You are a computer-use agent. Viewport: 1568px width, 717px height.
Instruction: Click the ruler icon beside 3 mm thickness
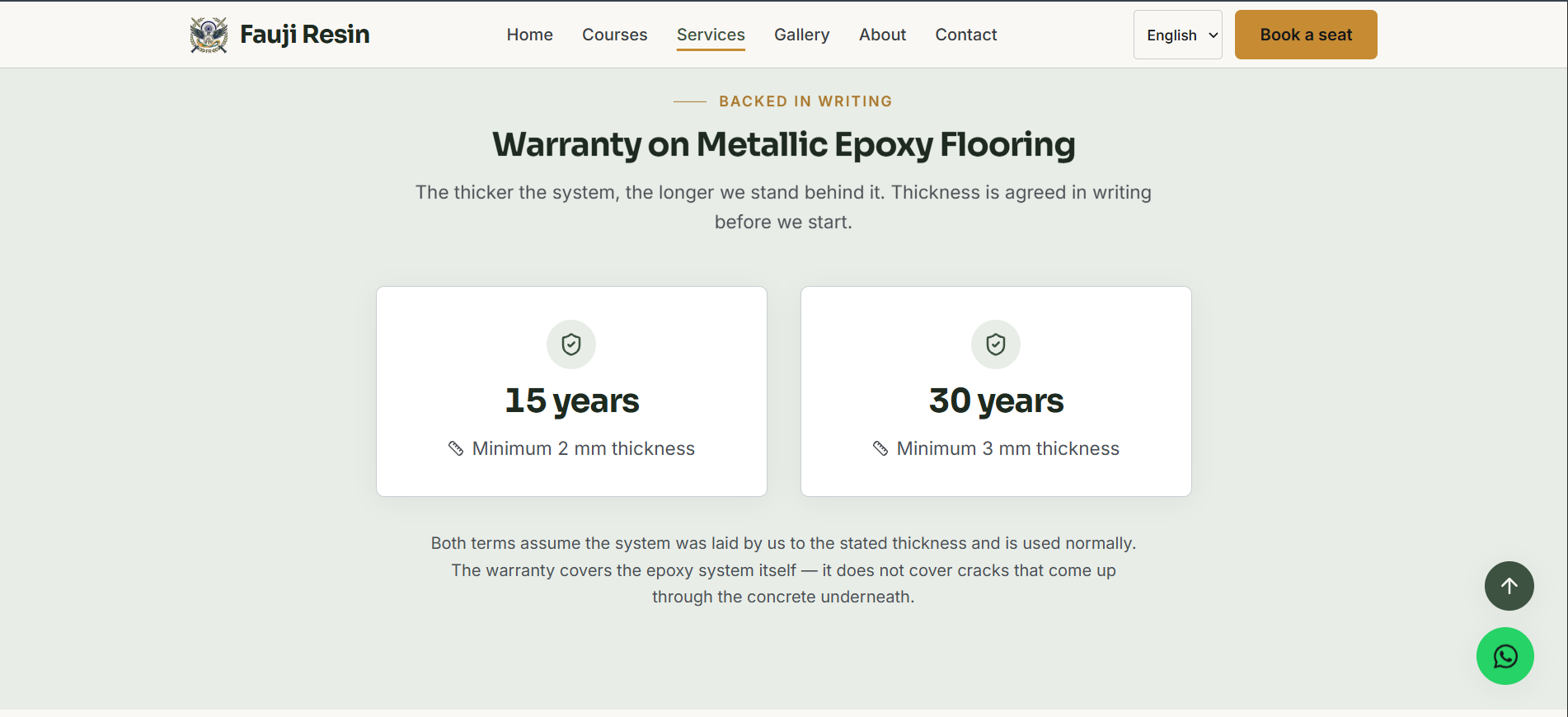(x=880, y=448)
